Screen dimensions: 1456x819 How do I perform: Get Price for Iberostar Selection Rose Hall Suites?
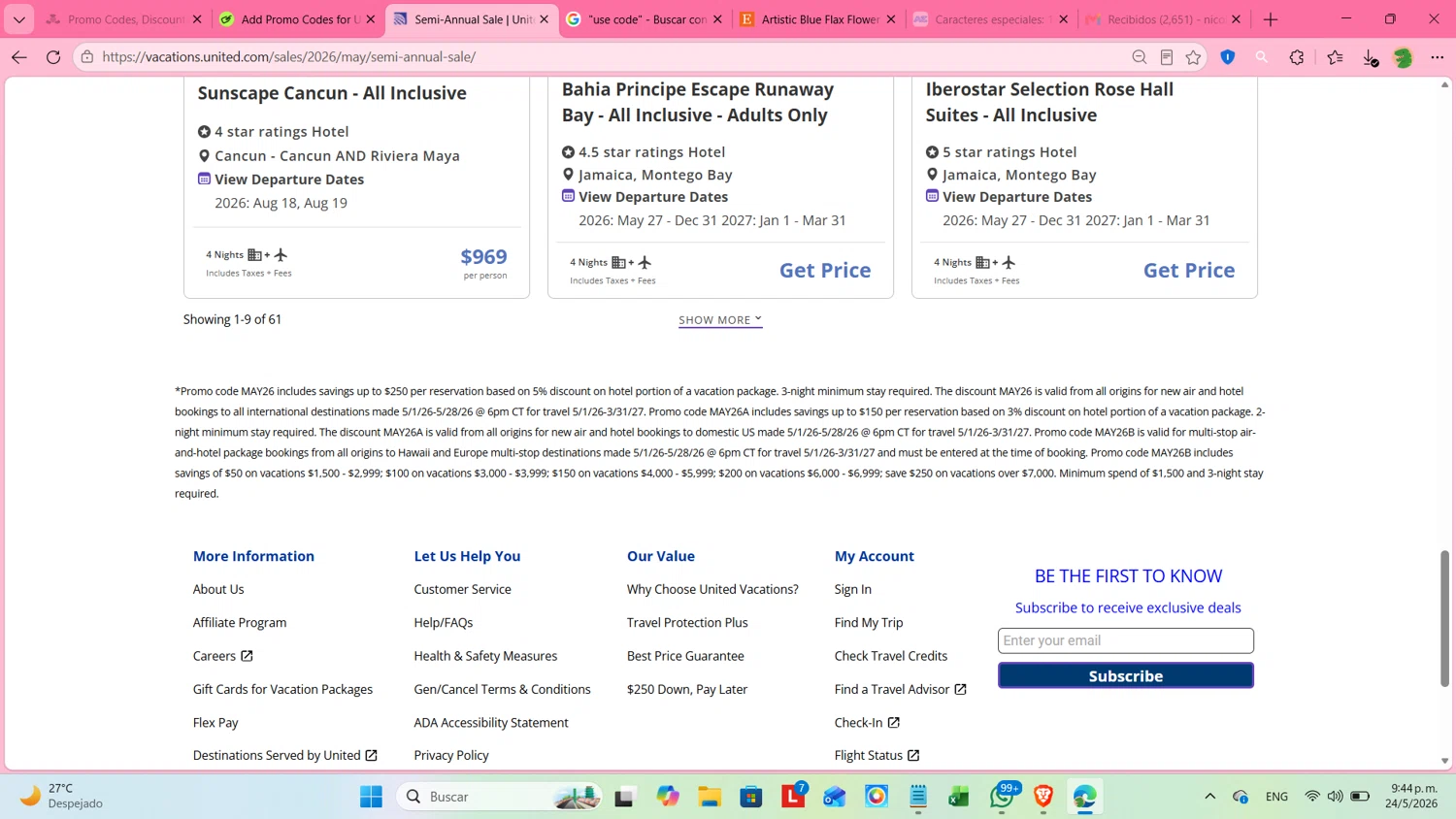1189,271
